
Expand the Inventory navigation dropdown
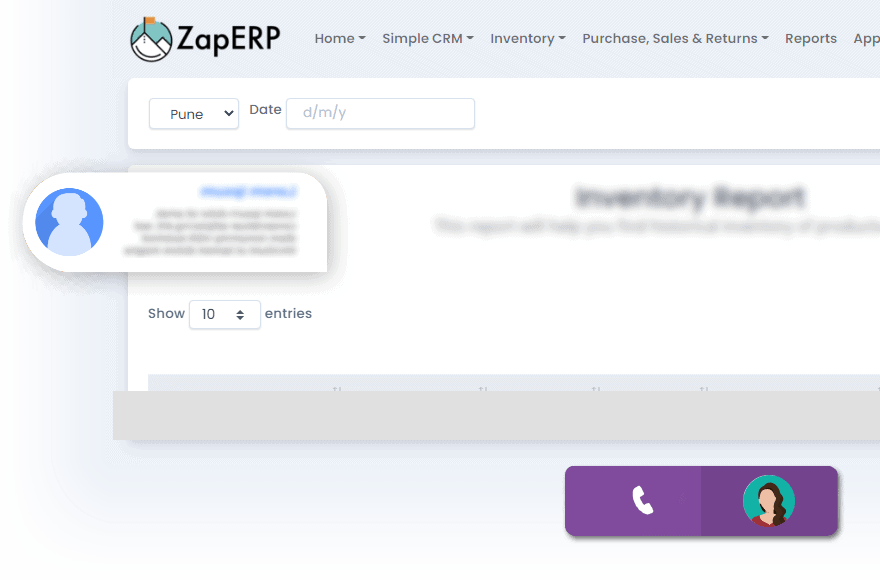528,39
